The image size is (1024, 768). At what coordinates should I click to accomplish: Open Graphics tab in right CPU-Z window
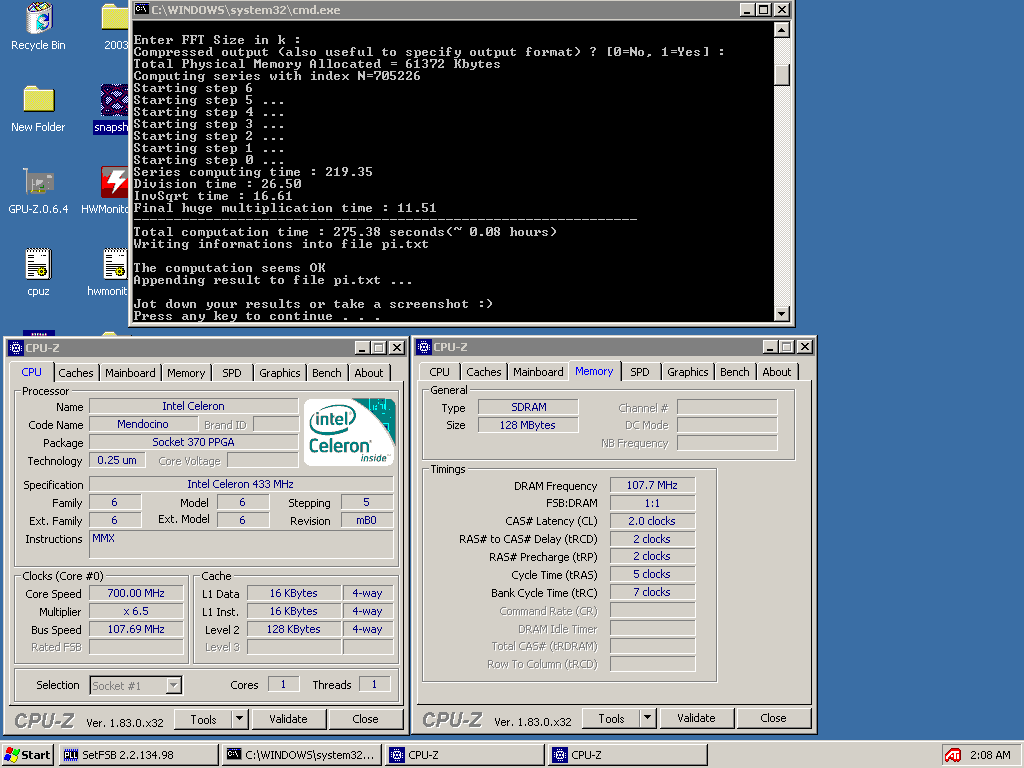[688, 372]
